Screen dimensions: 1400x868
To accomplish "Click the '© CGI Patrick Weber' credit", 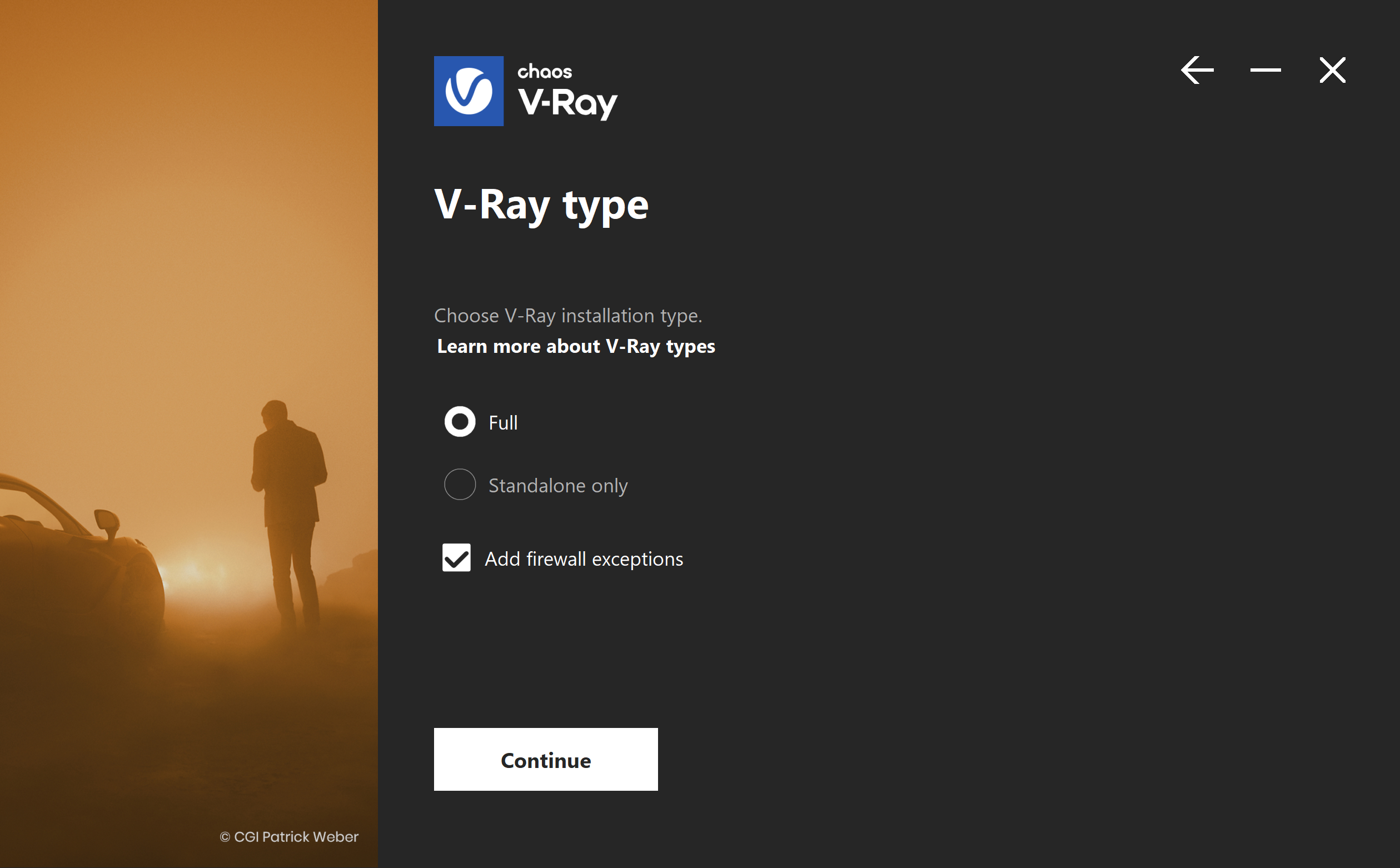I will (x=288, y=837).
